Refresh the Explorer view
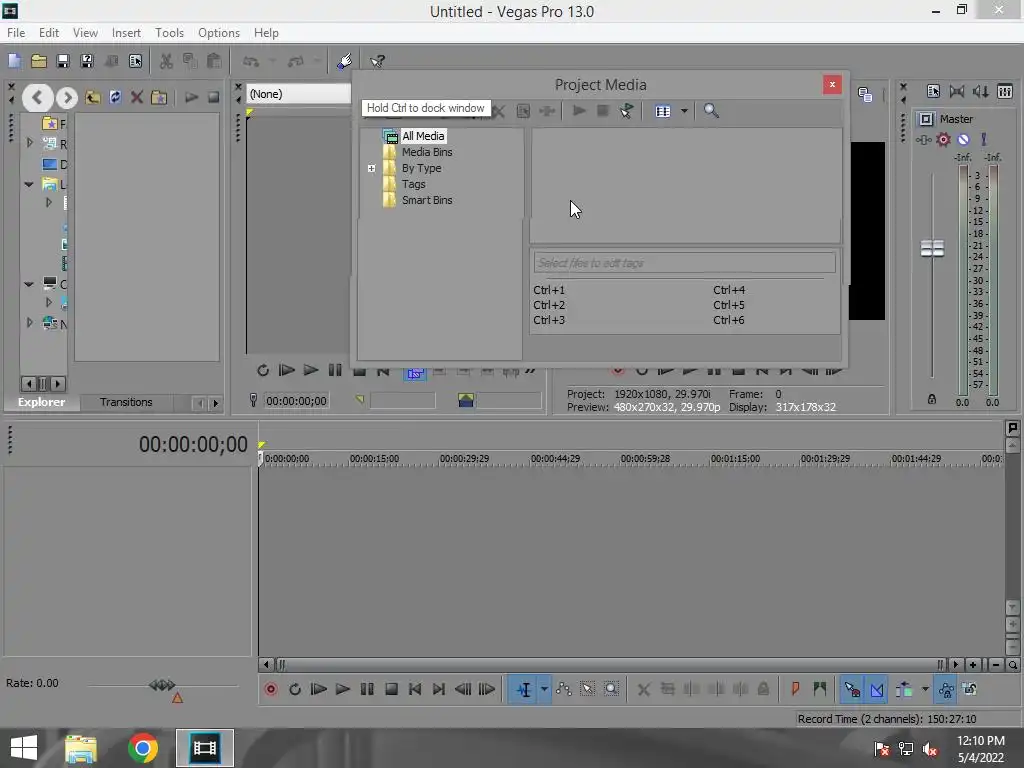Viewport: 1024px width, 768px height. point(115,98)
